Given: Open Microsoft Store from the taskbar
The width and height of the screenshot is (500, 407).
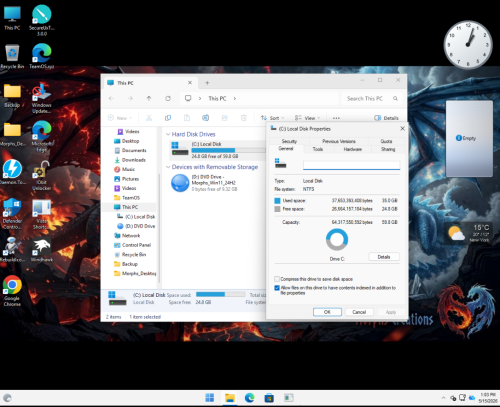Looking at the screenshot, I should click(269, 398).
